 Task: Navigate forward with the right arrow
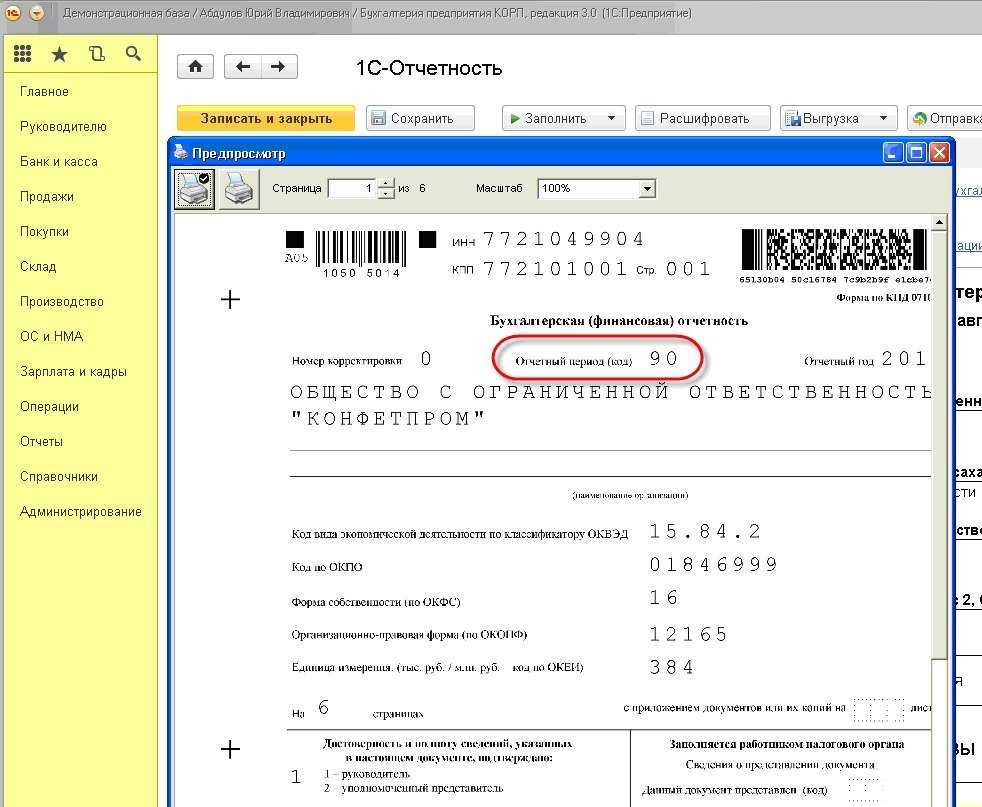279,67
